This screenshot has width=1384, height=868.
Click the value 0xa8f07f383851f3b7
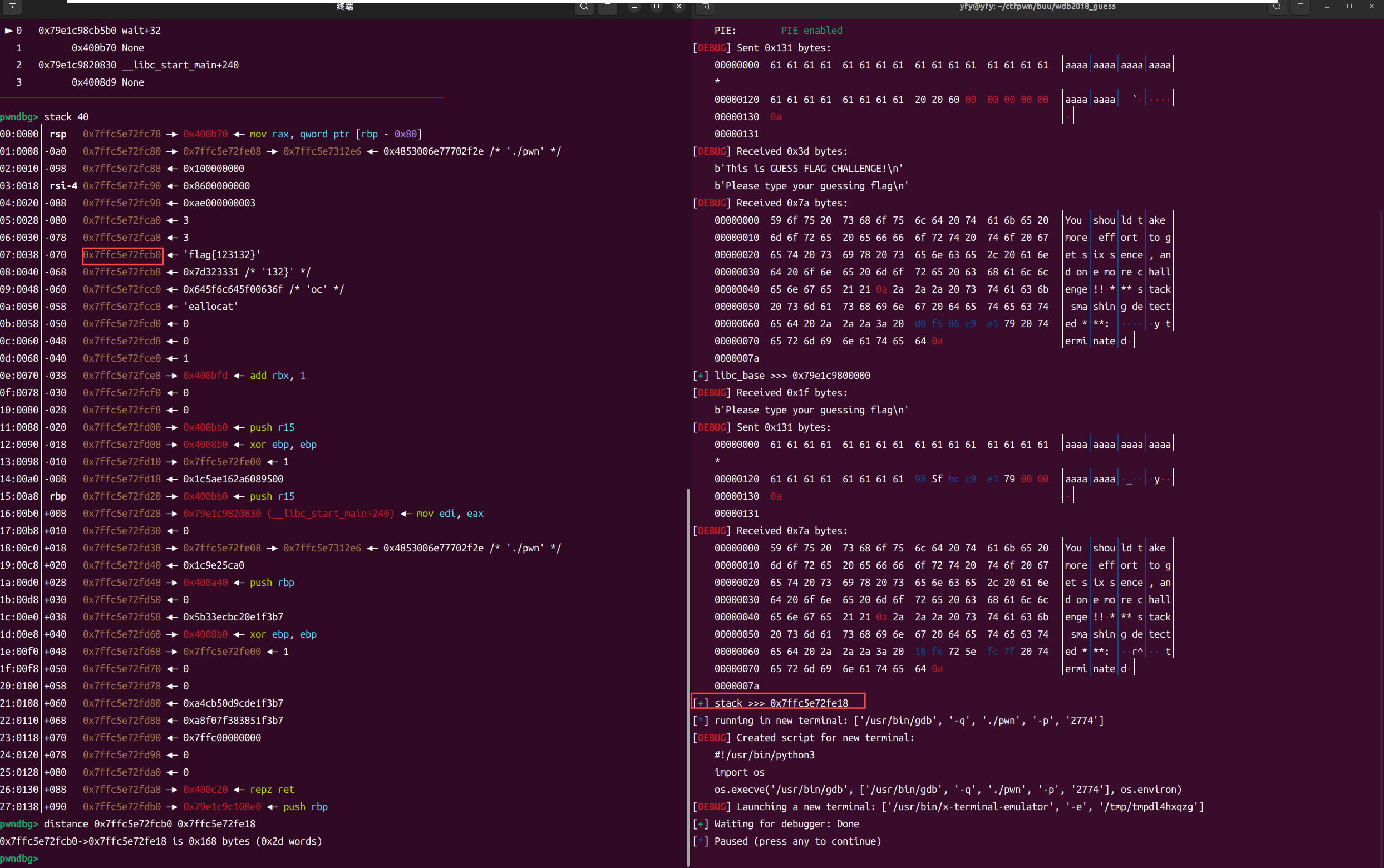coord(233,721)
